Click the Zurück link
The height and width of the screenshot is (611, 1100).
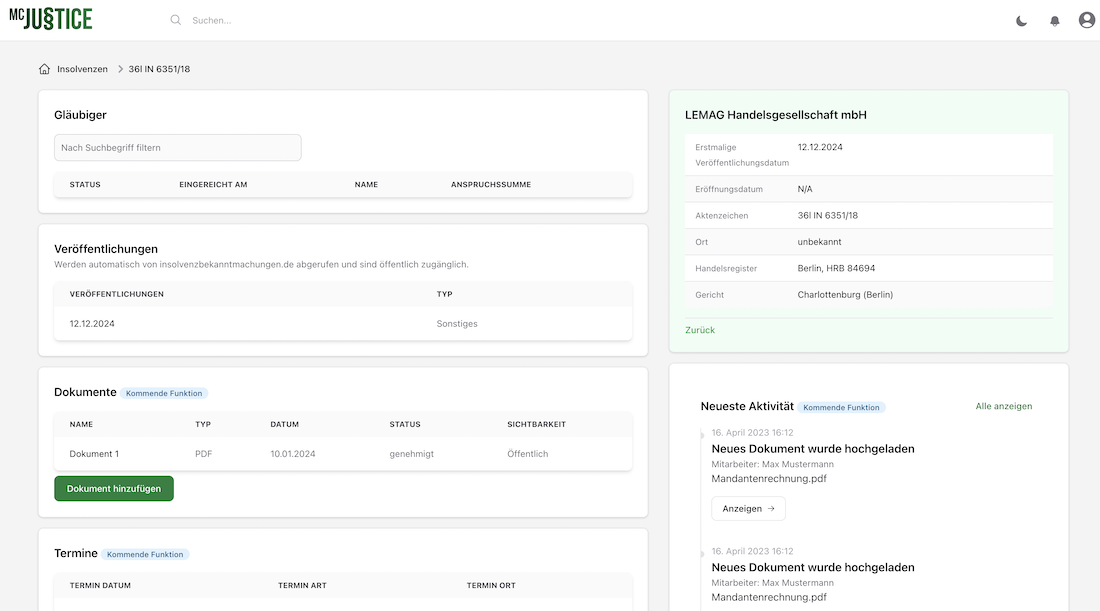tap(700, 330)
